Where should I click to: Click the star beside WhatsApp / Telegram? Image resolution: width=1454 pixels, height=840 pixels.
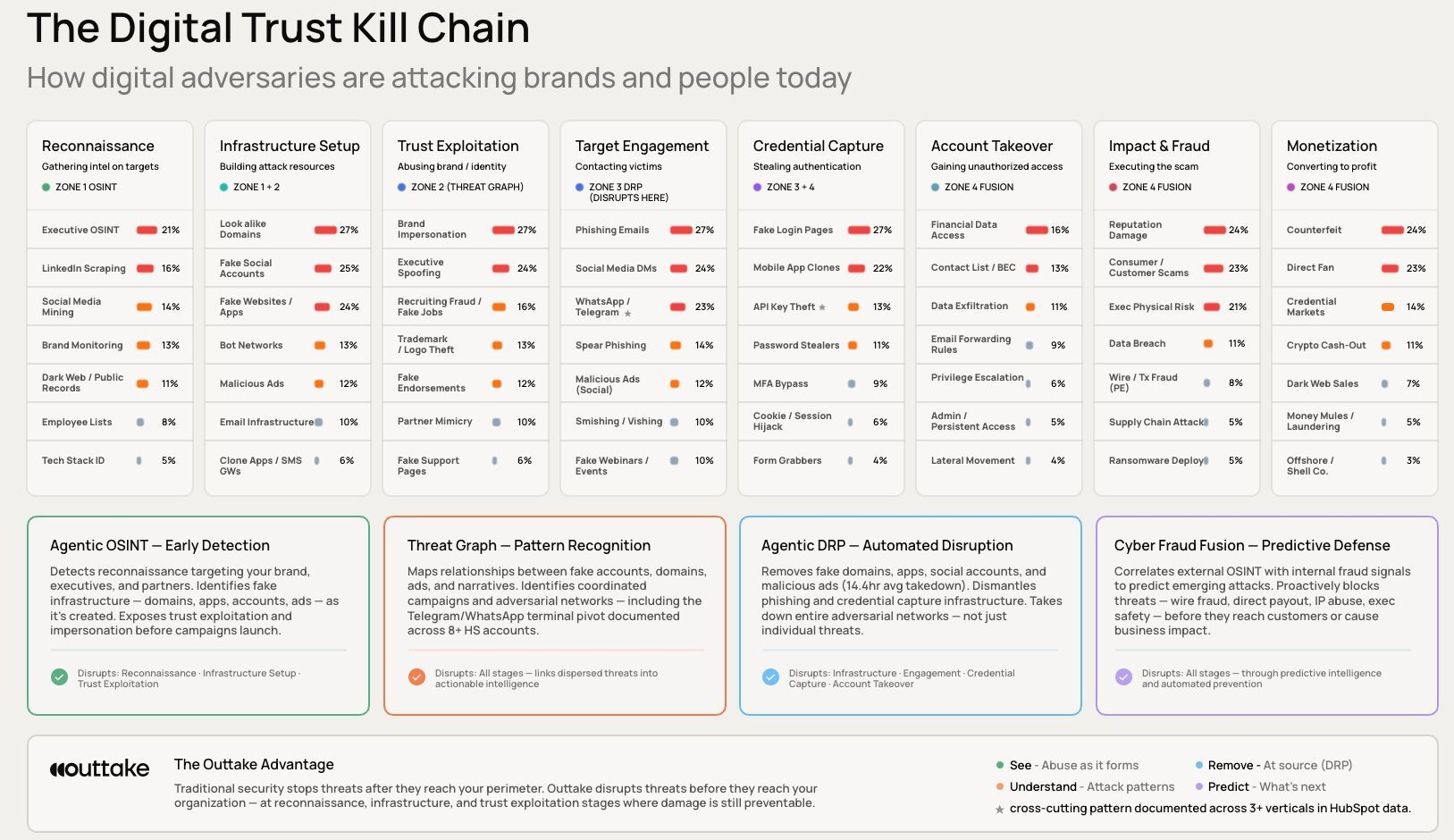628,314
